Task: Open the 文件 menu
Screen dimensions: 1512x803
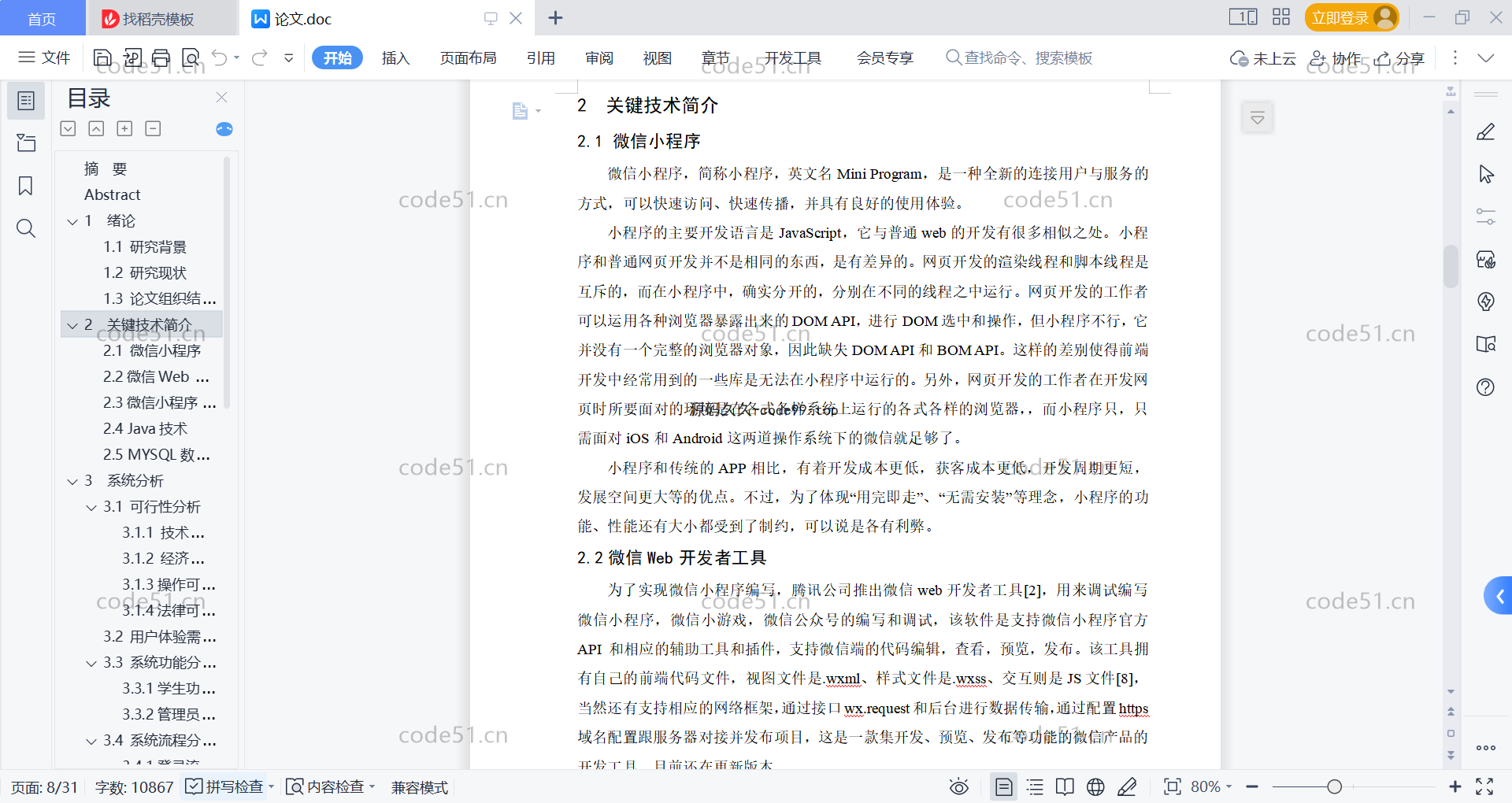Action: pos(45,57)
